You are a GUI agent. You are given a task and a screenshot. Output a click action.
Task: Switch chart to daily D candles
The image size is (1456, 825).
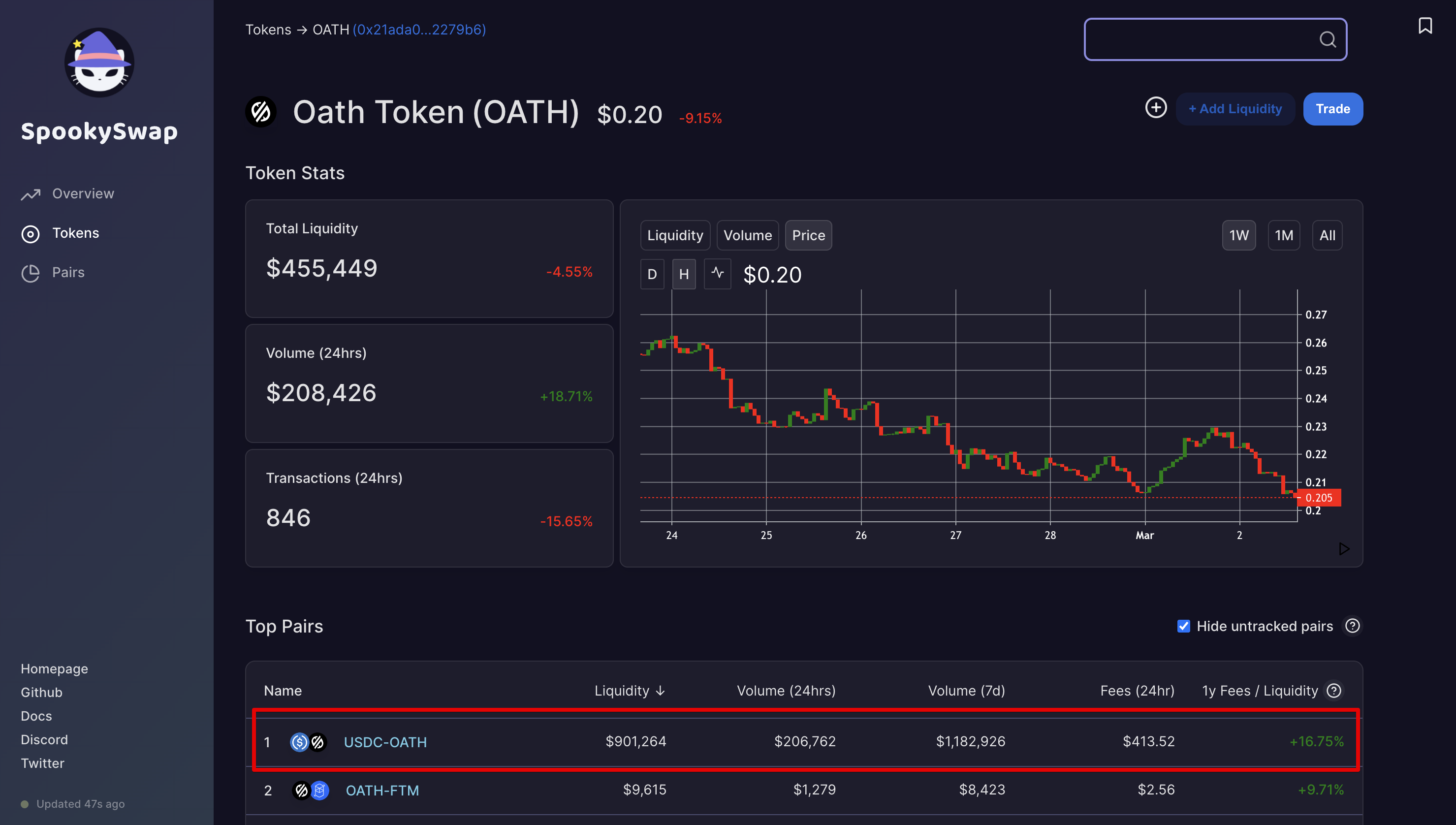(652, 274)
